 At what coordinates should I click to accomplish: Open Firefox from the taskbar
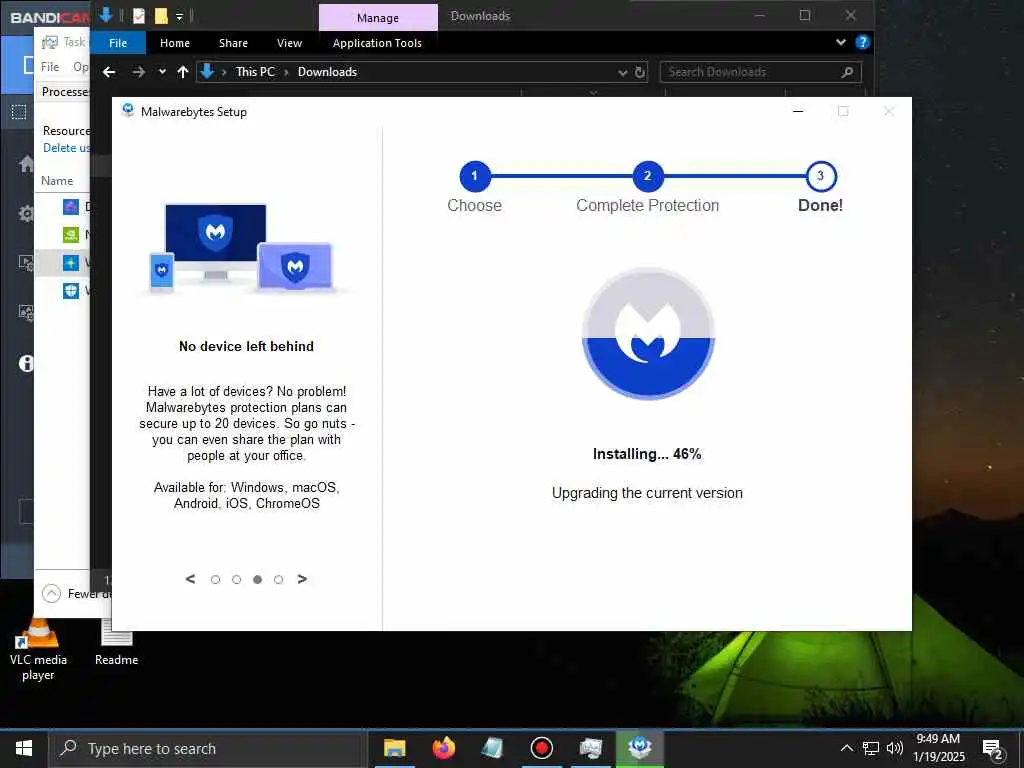[443, 748]
